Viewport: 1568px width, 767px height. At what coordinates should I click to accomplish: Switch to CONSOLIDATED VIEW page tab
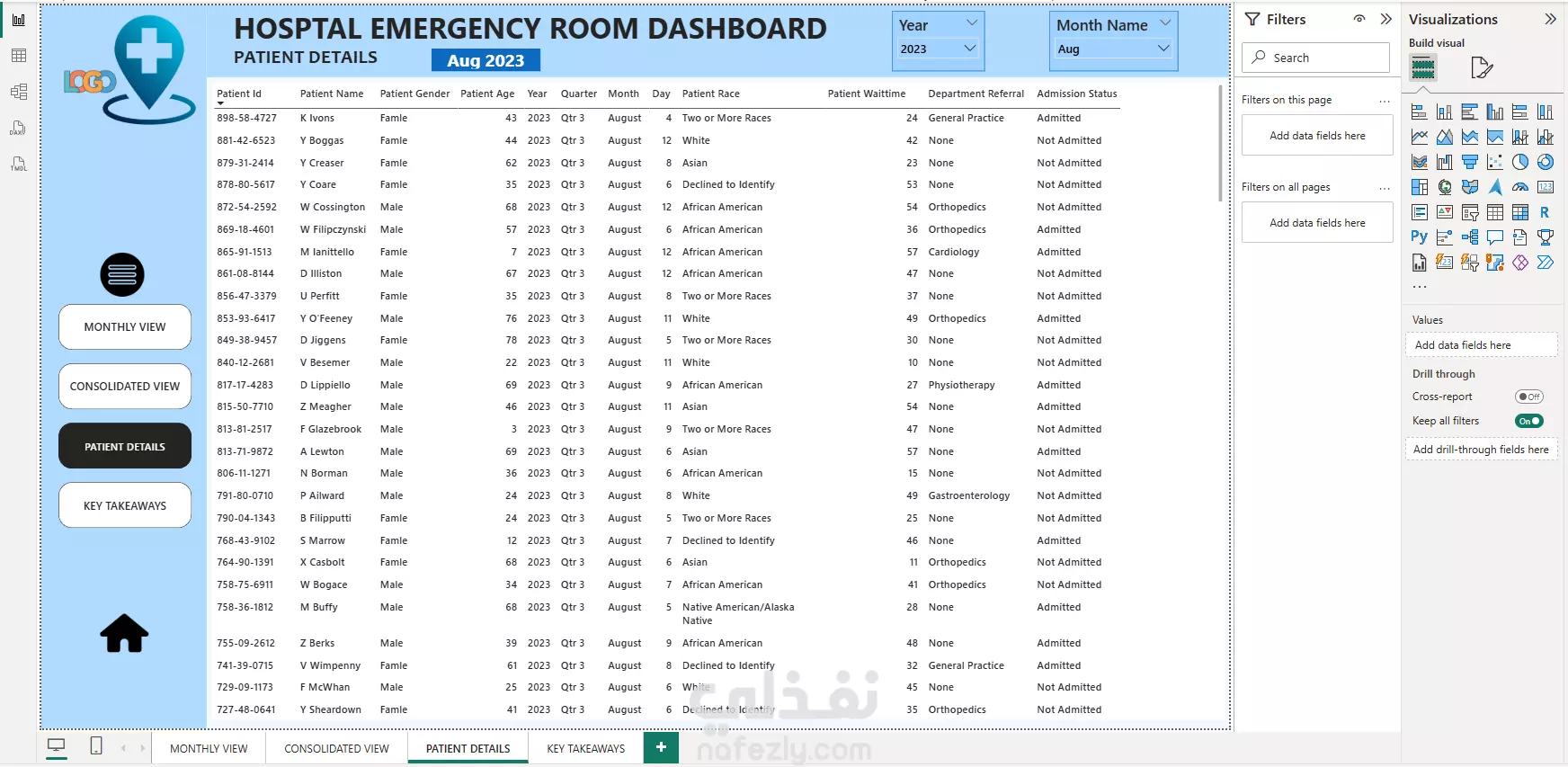point(336,748)
